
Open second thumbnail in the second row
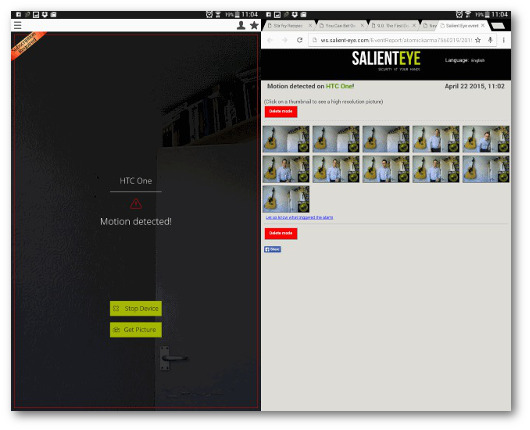point(336,169)
